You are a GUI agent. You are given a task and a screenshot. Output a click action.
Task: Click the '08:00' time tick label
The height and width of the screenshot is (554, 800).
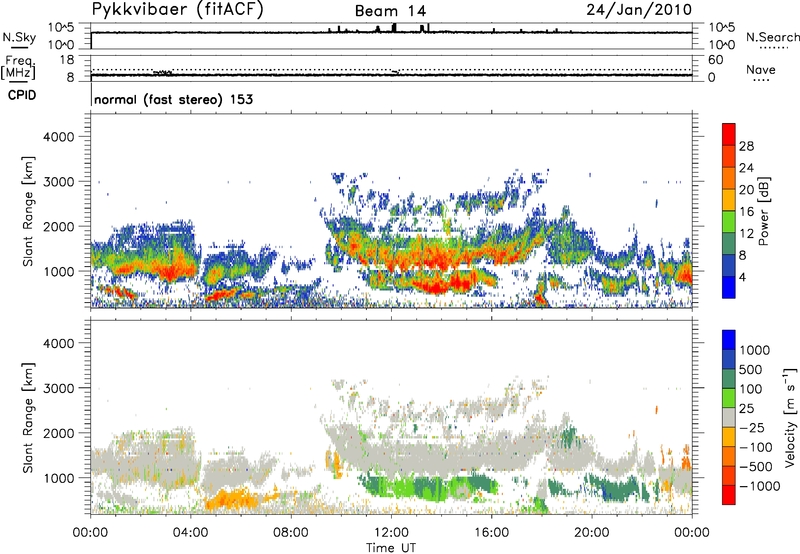pyautogui.click(x=291, y=533)
